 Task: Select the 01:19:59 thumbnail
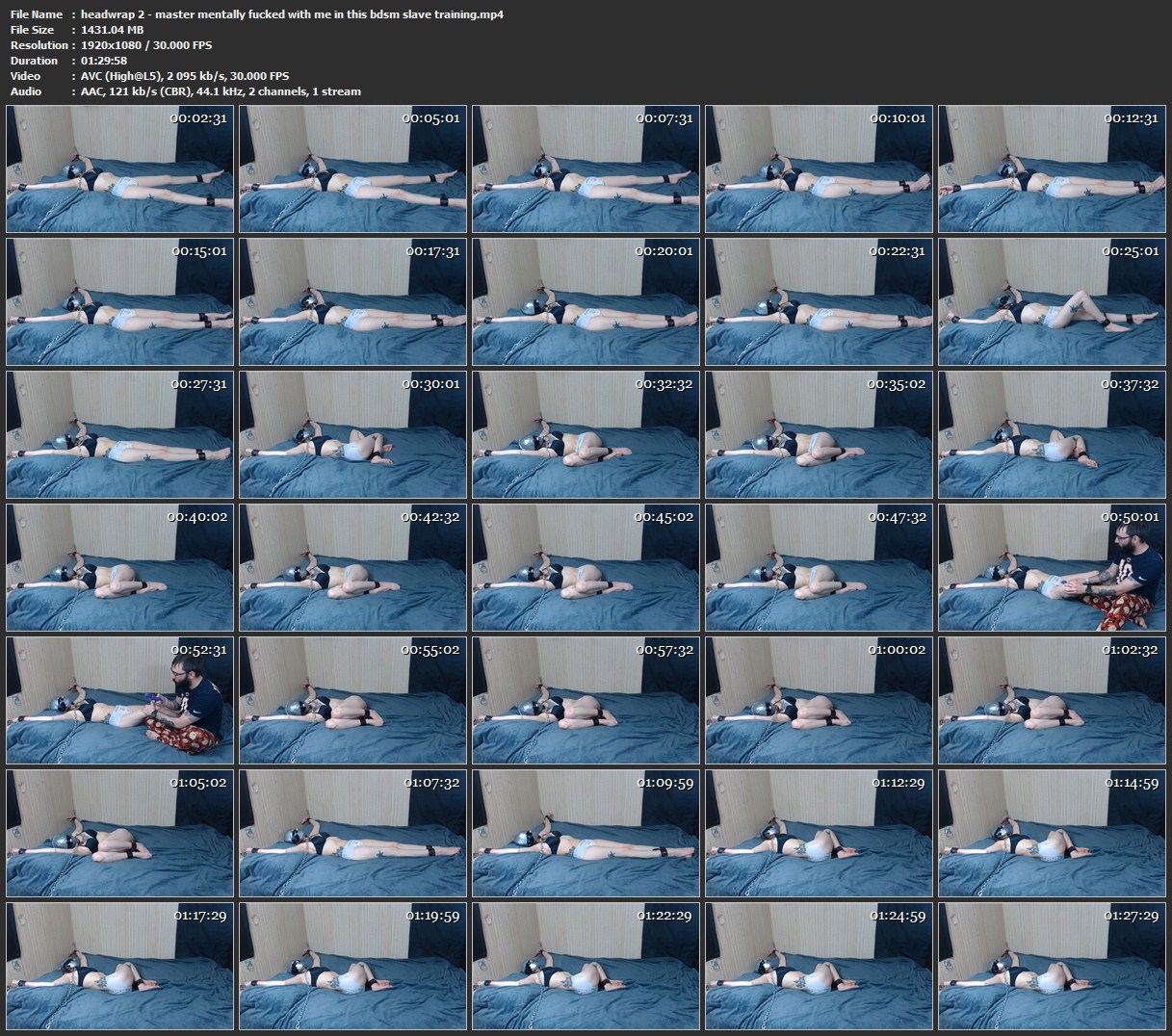(353, 966)
